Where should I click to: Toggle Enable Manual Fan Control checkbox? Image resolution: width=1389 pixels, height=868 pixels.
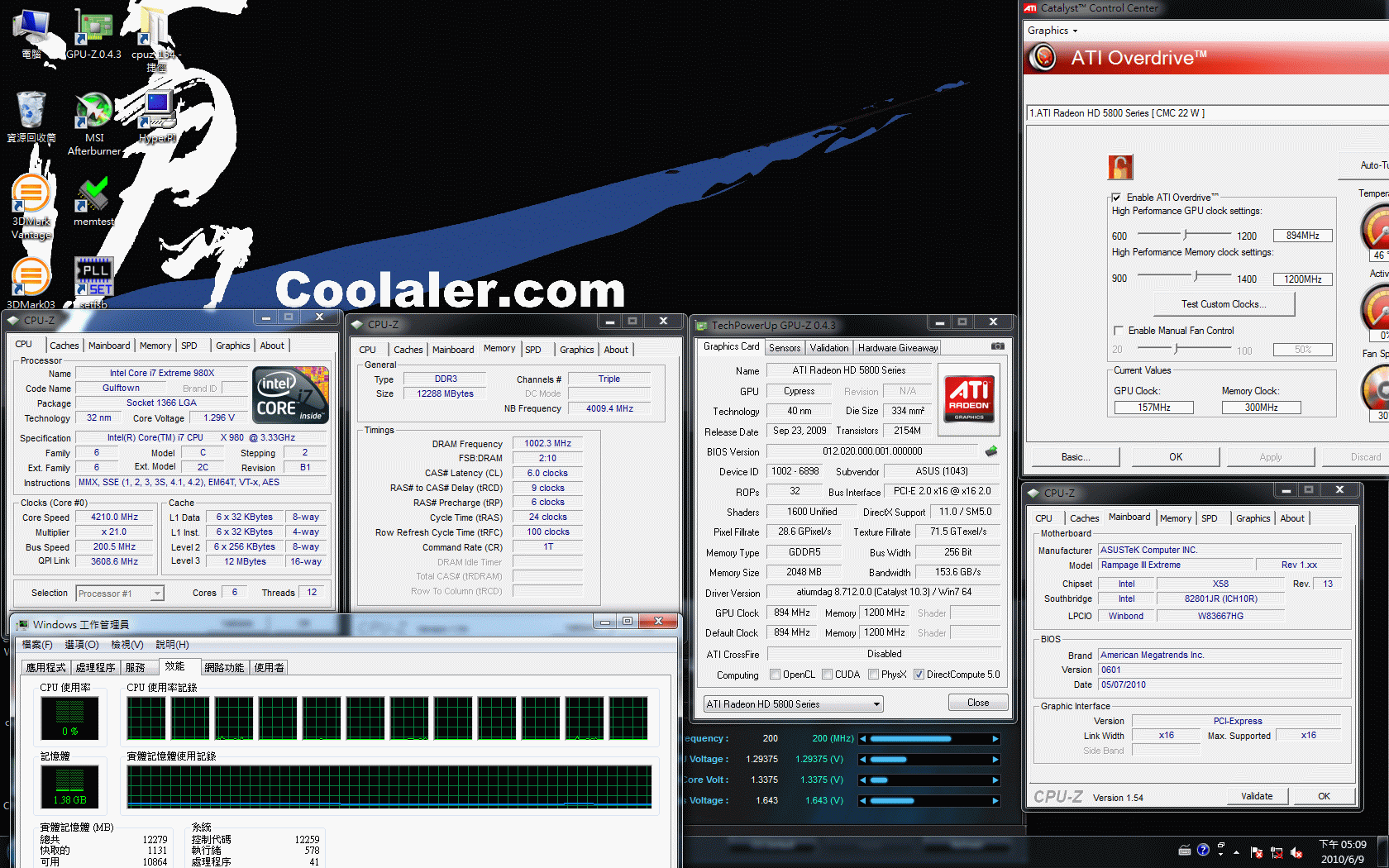click(1118, 331)
